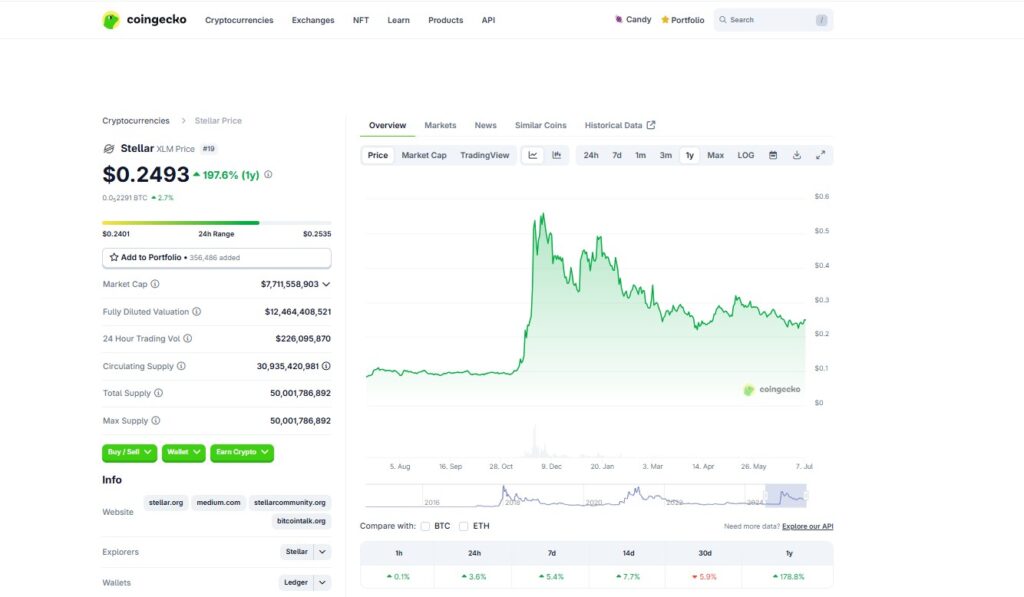Open Cryptocurrencies nav menu

239,20
